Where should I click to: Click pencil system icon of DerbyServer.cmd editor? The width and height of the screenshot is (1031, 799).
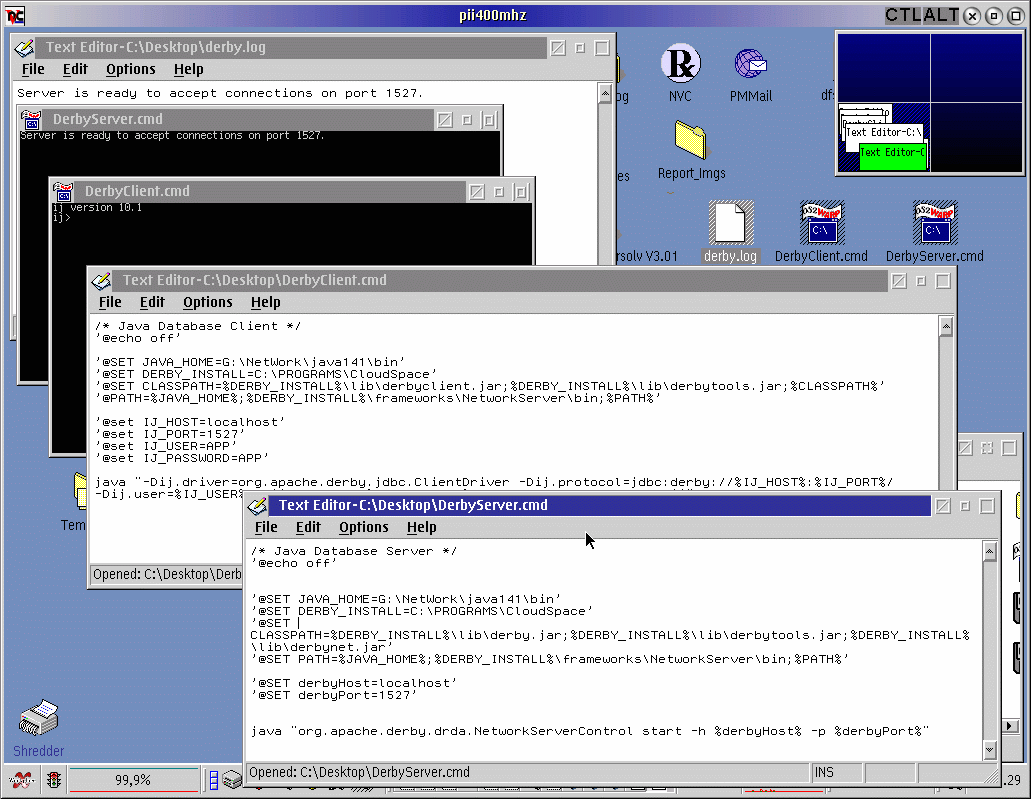tap(260, 505)
